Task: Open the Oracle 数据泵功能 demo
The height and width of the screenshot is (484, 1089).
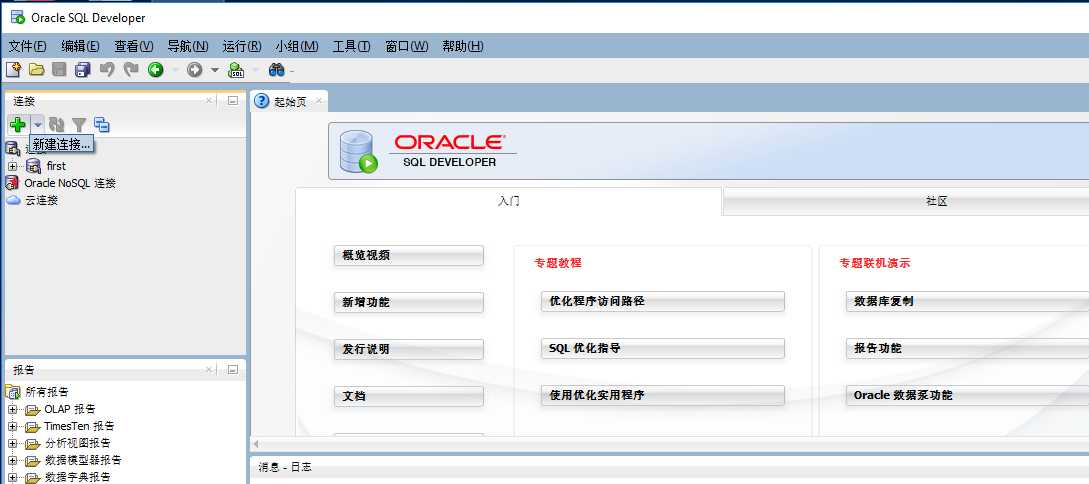Action: 967,395
